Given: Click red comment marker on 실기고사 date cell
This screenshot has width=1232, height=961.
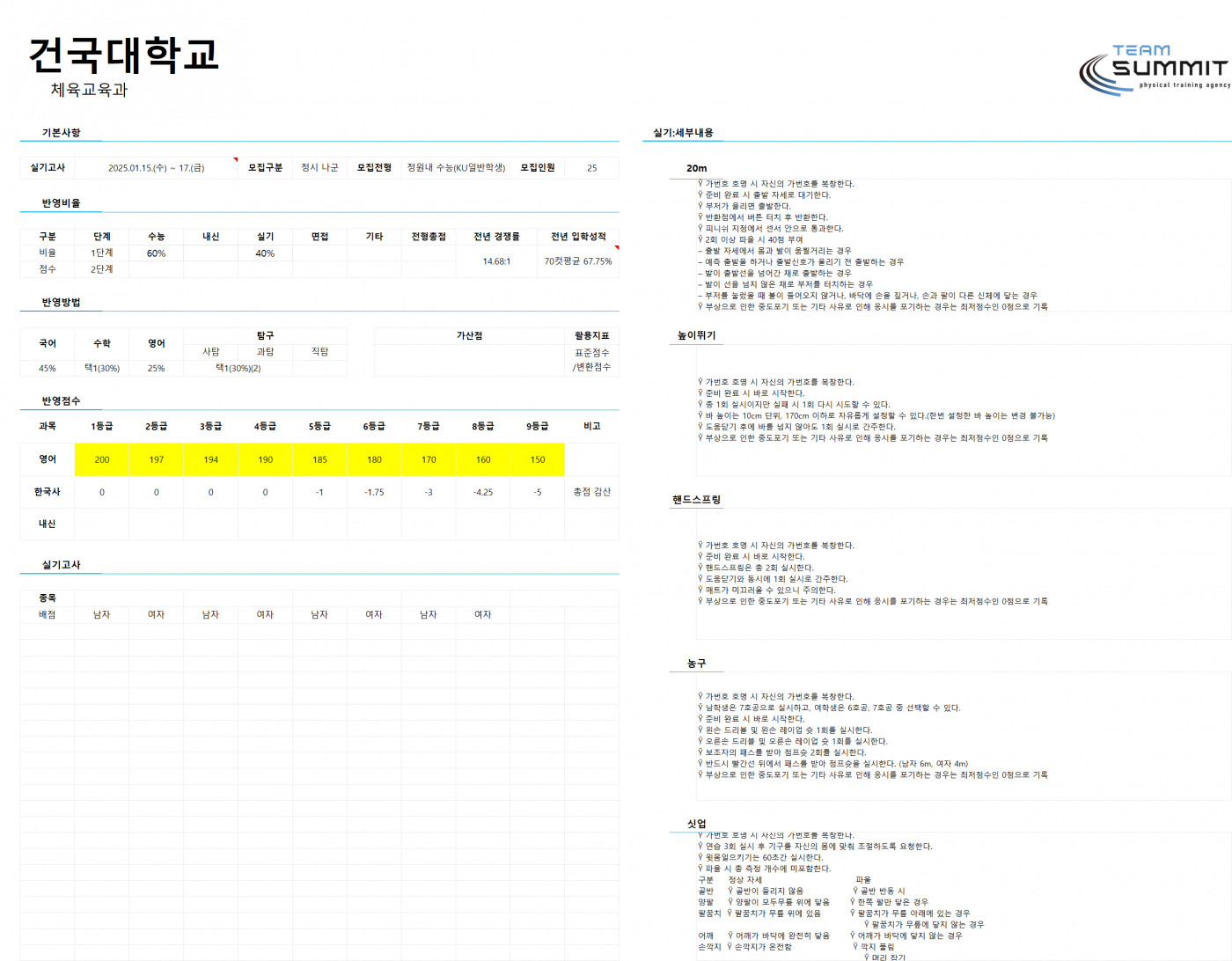Looking at the screenshot, I should pyautogui.click(x=235, y=160).
